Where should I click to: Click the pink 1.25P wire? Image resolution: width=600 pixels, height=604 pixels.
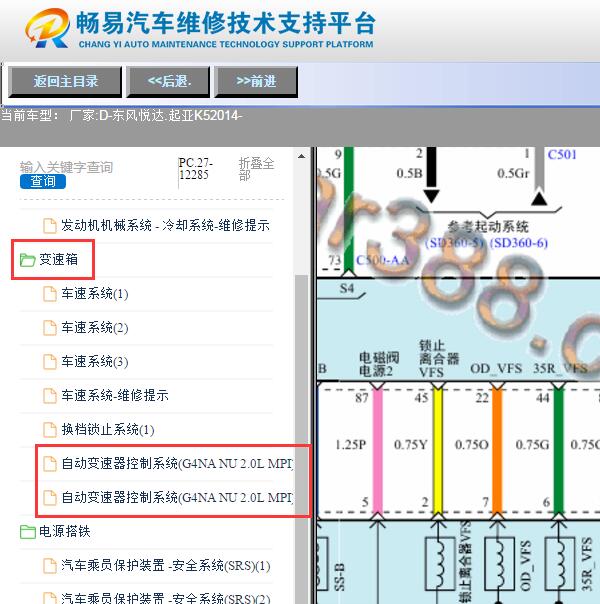pos(377,451)
